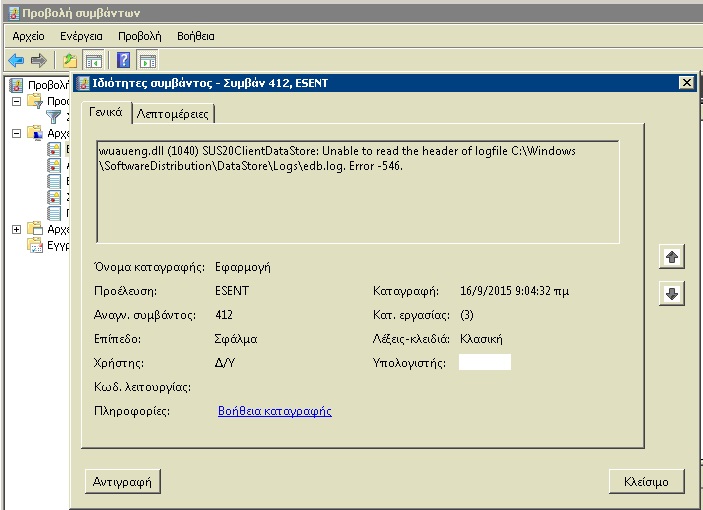
Task: Select the filter funnel tree item
Action: [x=53, y=117]
